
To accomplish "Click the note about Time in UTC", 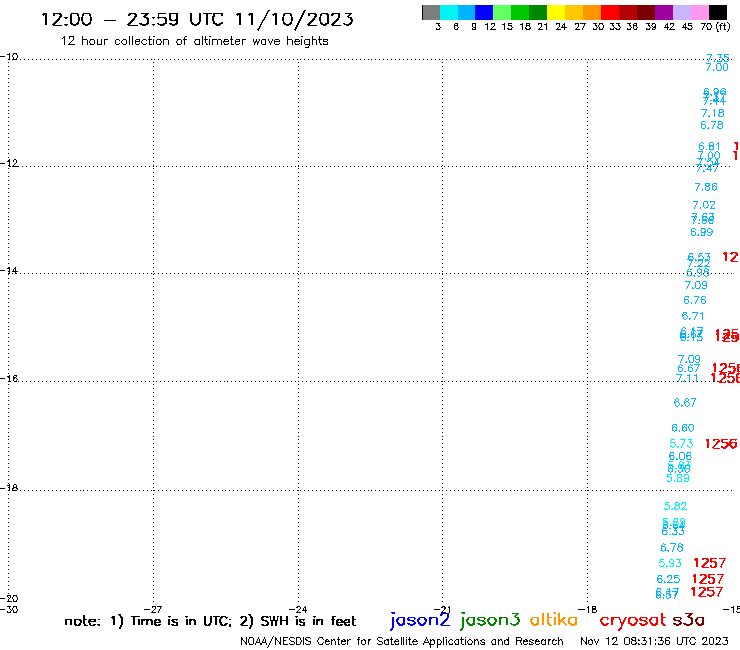I will [x=210, y=621].
